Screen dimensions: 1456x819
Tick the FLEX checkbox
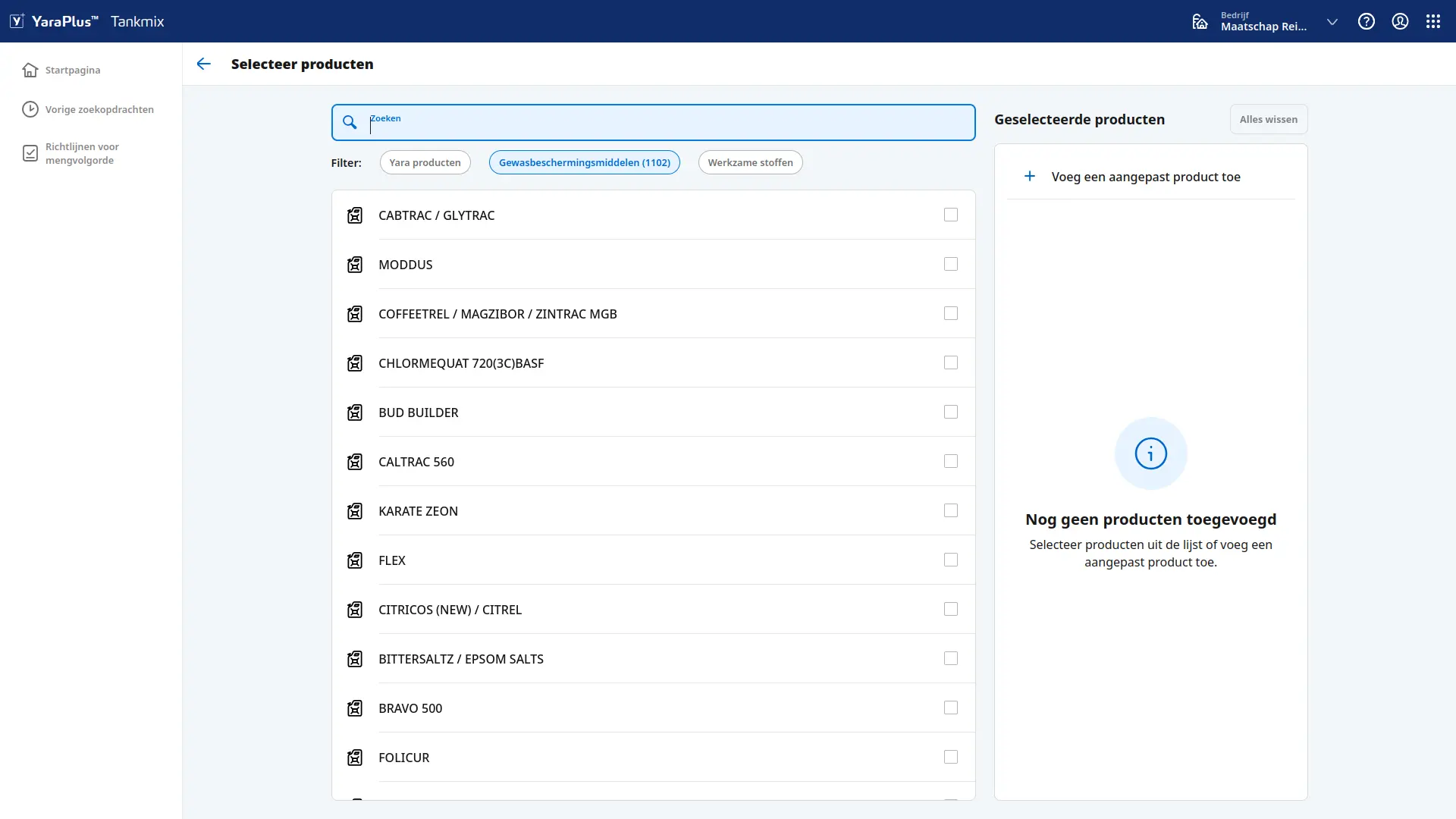[951, 560]
